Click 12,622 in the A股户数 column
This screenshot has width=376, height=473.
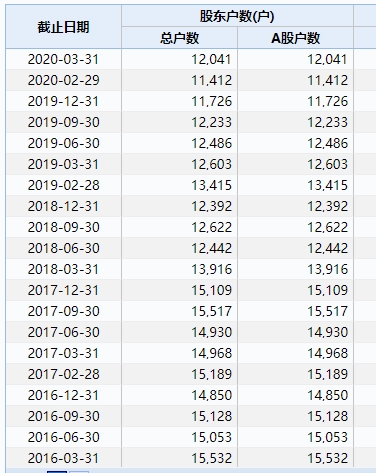(327, 227)
